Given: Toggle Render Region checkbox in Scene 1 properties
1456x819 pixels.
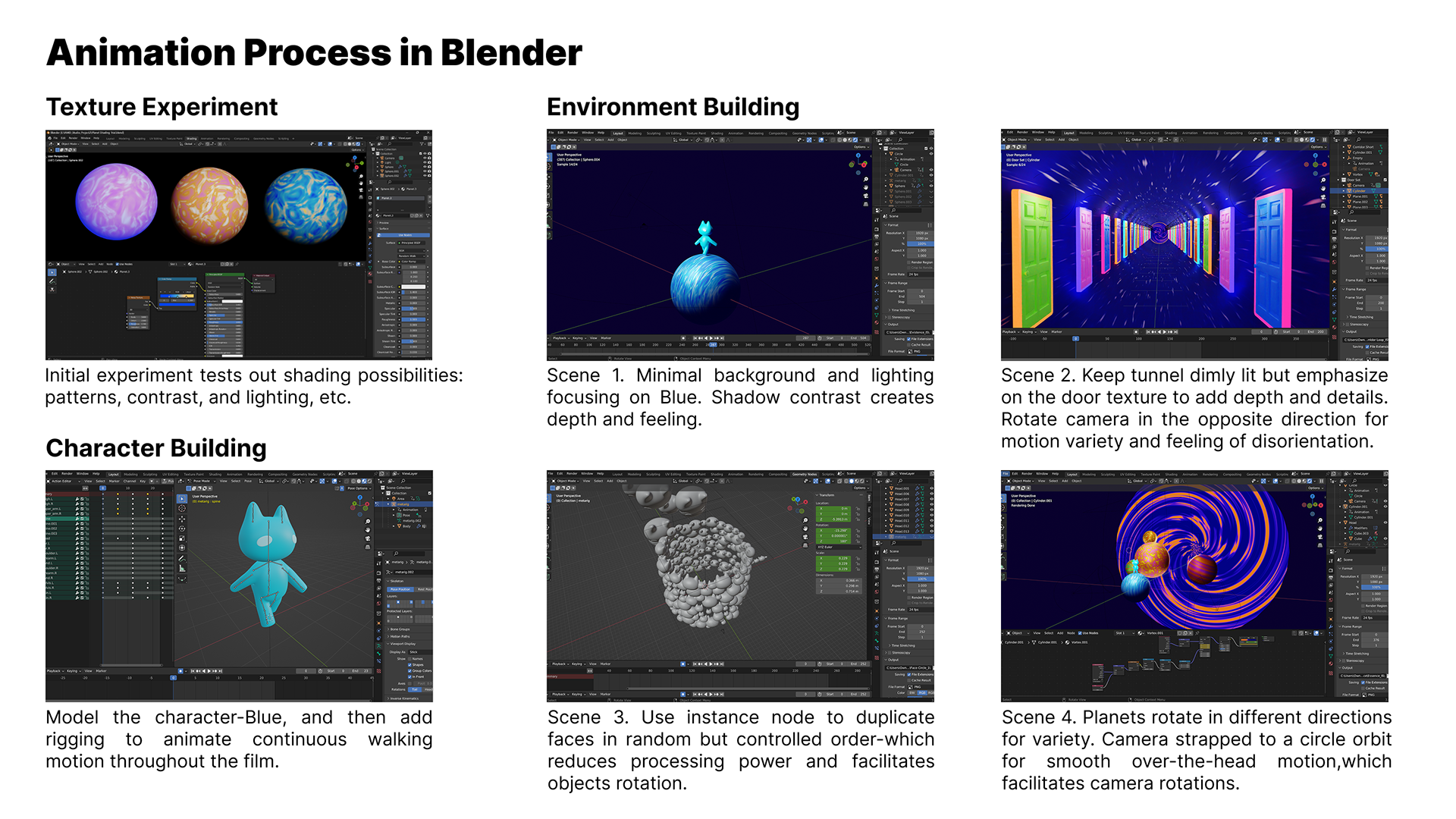Looking at the screenshot, I should [x=908, y=262].
